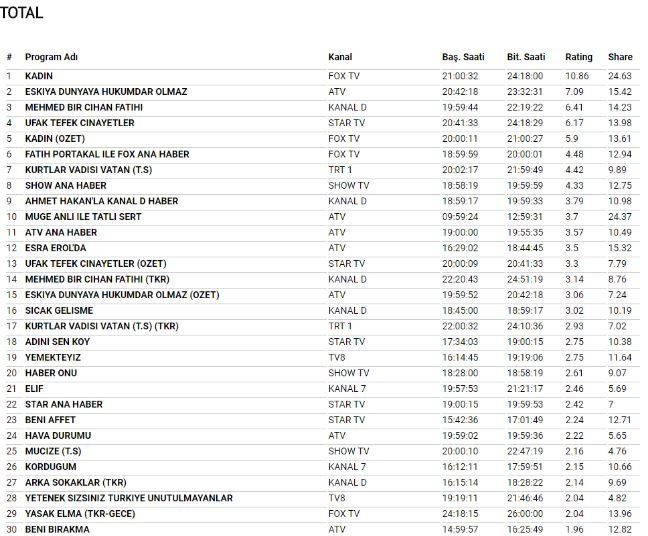Click the Bit. Saati column header

point(527,57)
